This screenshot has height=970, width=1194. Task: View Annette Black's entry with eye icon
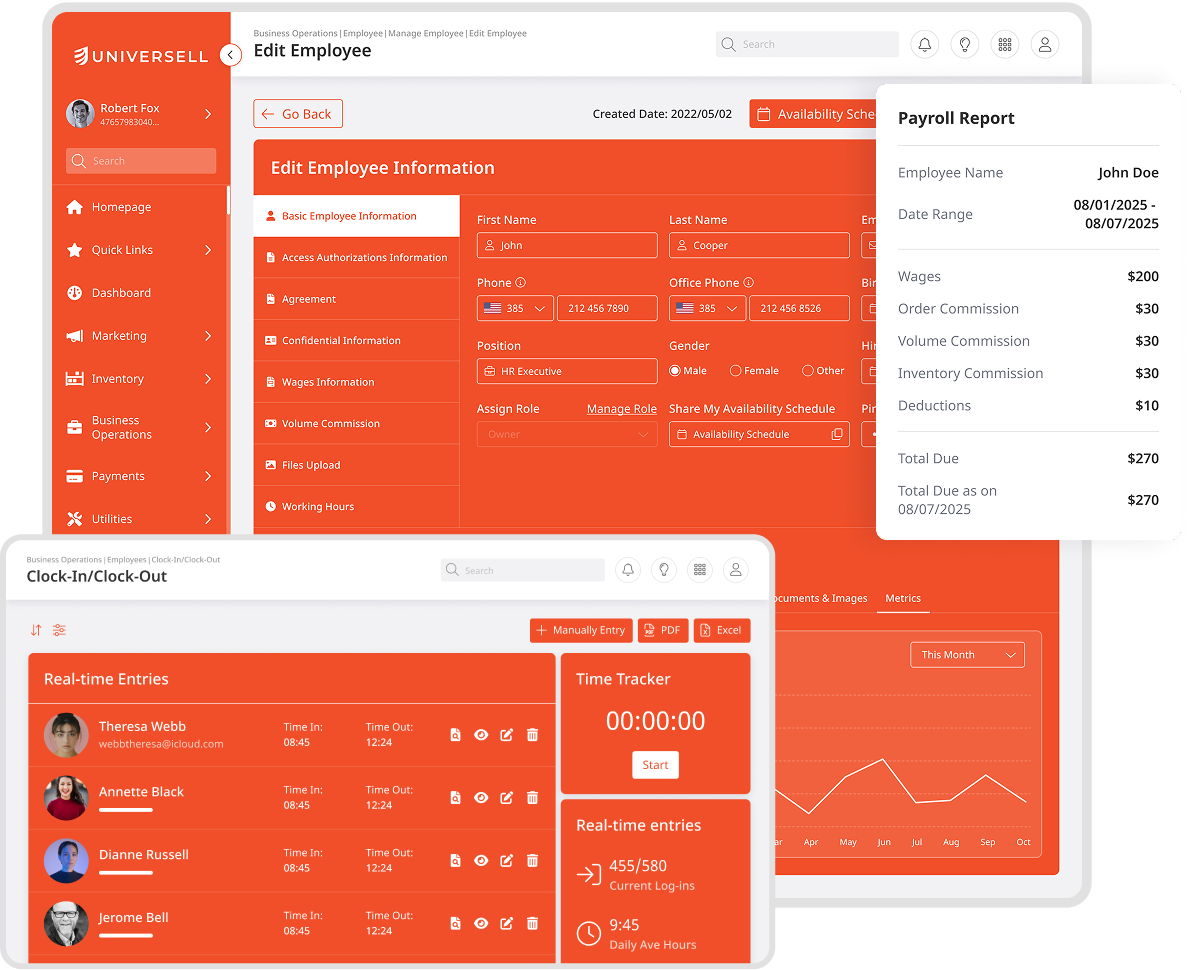point(481,797)
